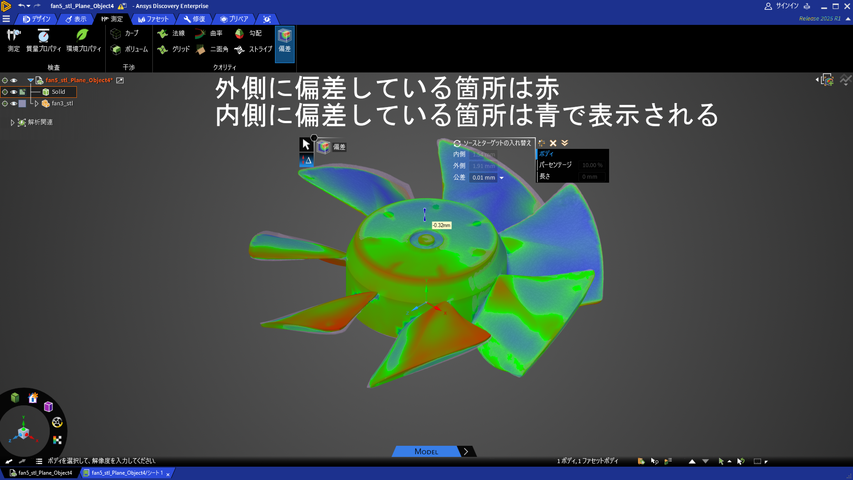Select ボディ option in deviation list
853x480 pixels.
547,154
